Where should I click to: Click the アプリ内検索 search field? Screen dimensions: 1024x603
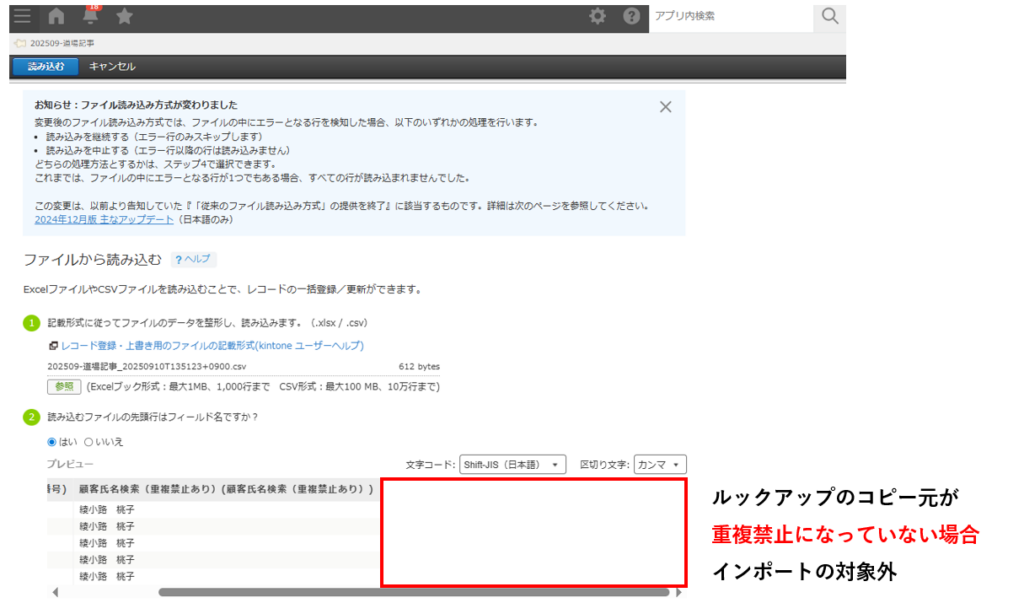point(730,16)
